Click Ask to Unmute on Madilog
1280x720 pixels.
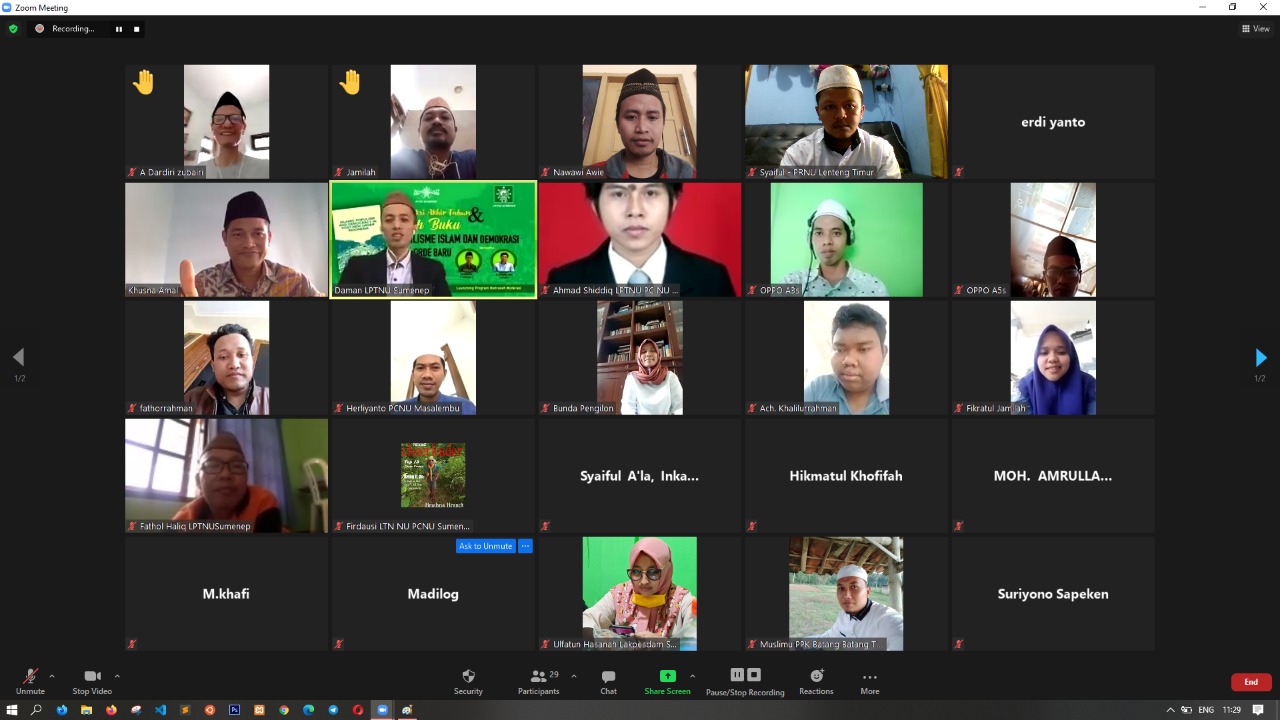click(485, 546)
